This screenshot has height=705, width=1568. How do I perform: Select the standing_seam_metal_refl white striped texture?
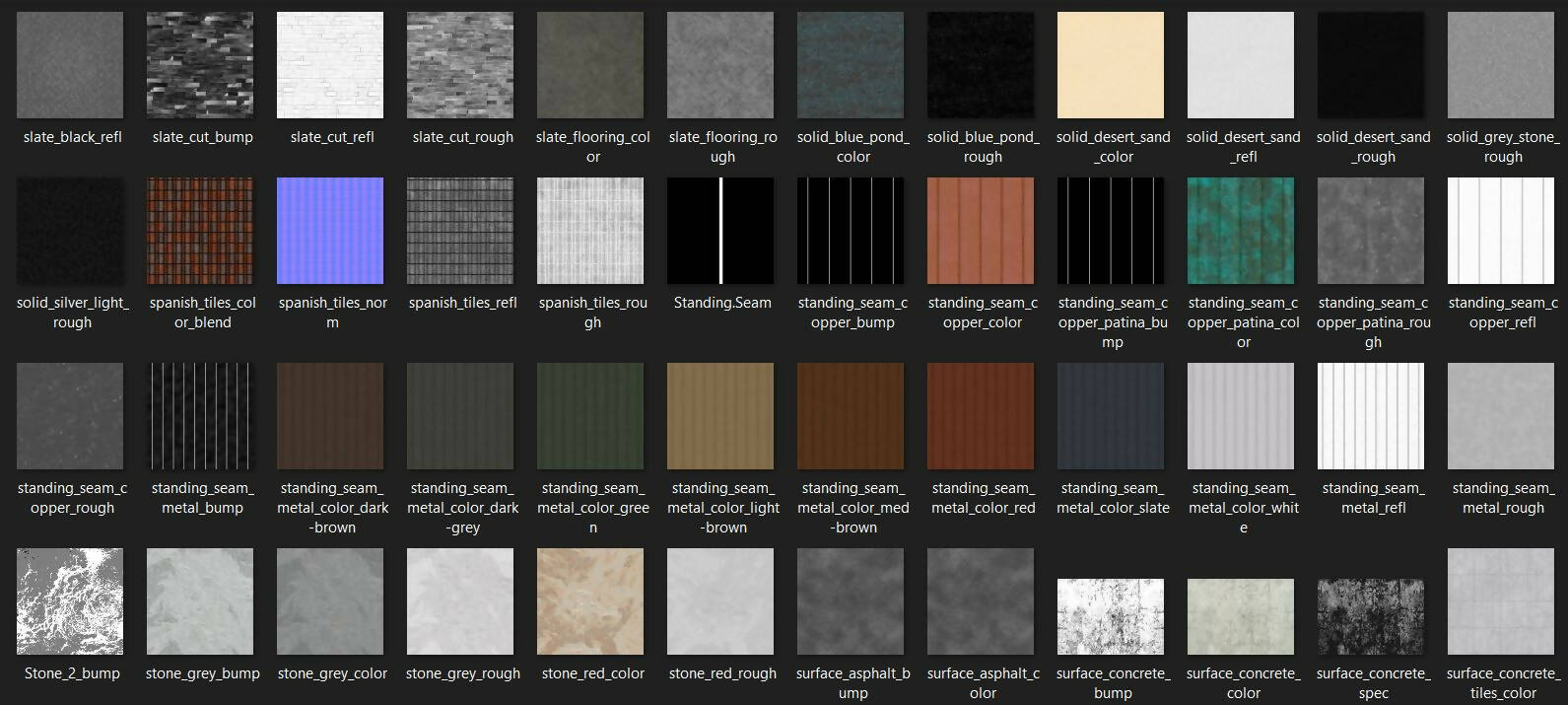(x=1371, y=416)
